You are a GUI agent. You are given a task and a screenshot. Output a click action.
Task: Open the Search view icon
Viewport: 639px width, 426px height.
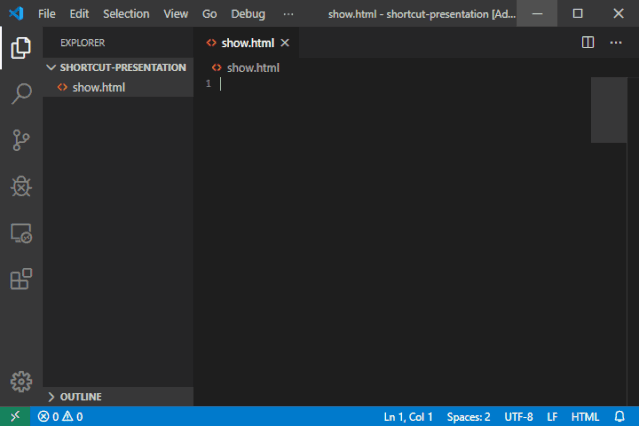pyautogui.click(x=21, y=94)
